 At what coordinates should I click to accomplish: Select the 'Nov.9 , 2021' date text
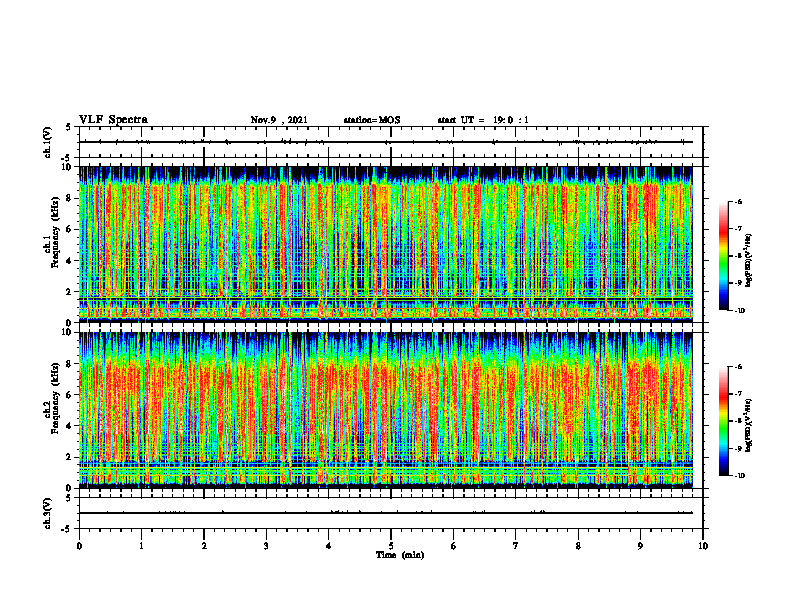(x=279, y=120)
